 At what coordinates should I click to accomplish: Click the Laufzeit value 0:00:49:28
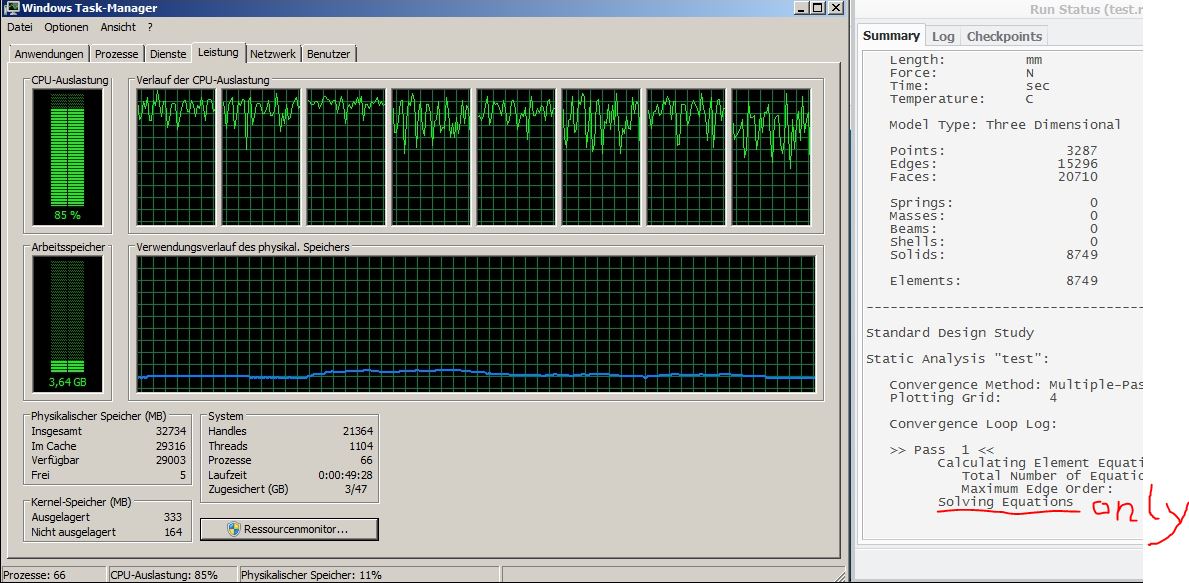pos(346,475)
